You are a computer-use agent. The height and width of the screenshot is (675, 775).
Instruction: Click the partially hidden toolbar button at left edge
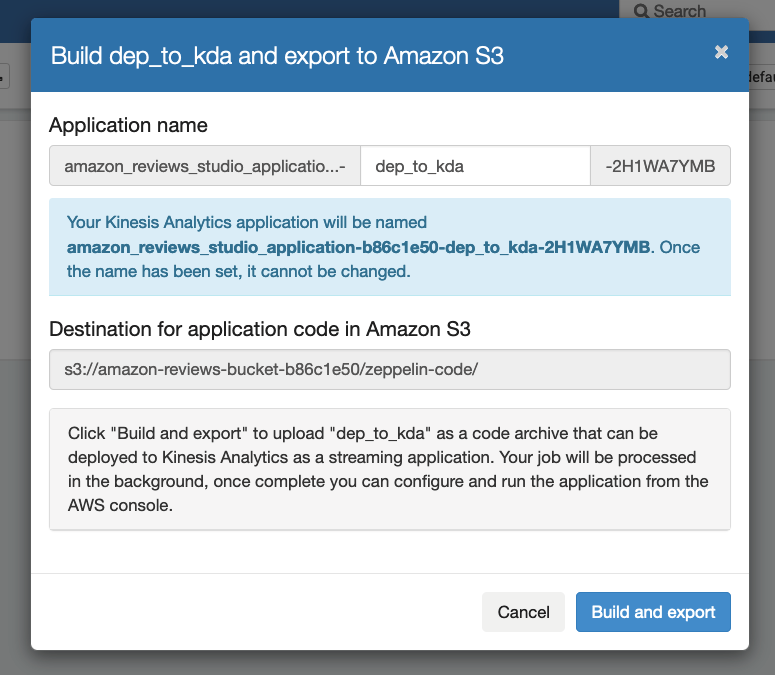(x=4, y=76)
